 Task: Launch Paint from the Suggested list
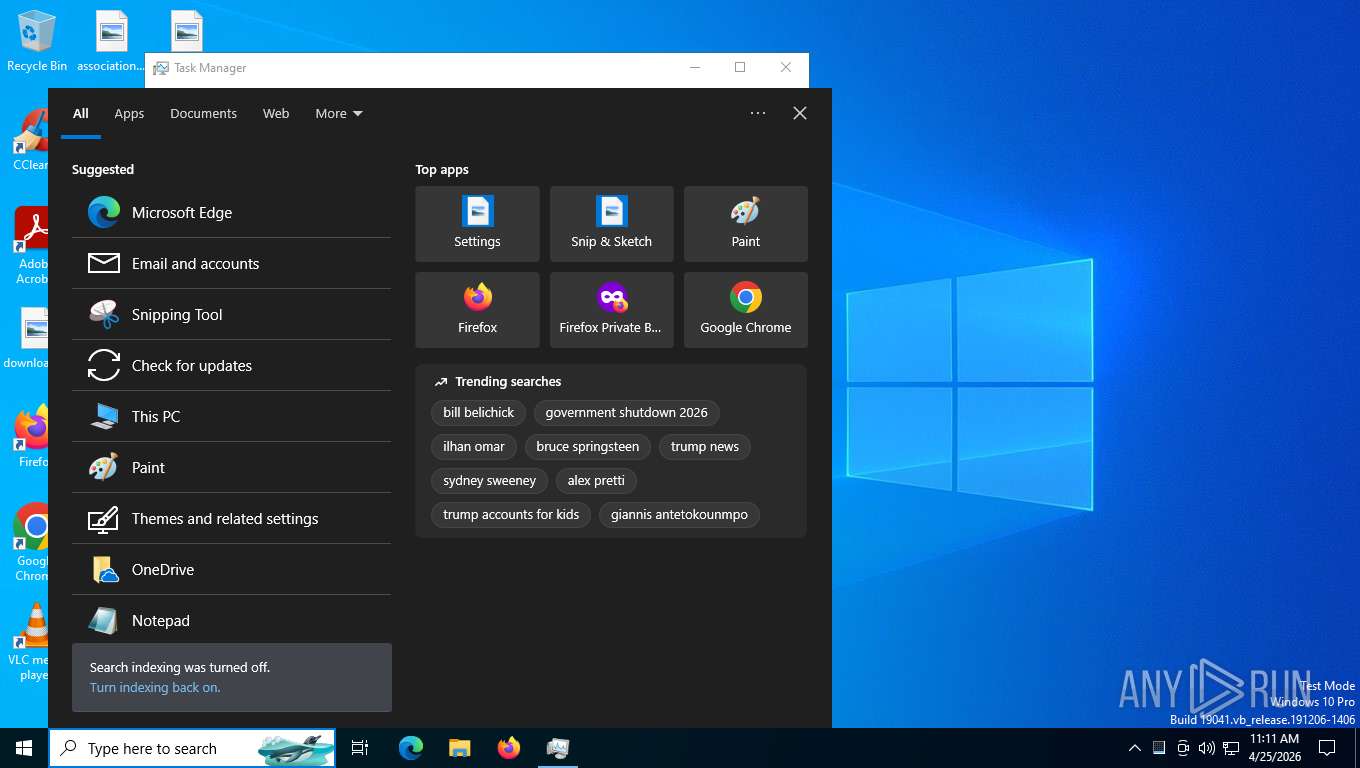pos(231,467)
